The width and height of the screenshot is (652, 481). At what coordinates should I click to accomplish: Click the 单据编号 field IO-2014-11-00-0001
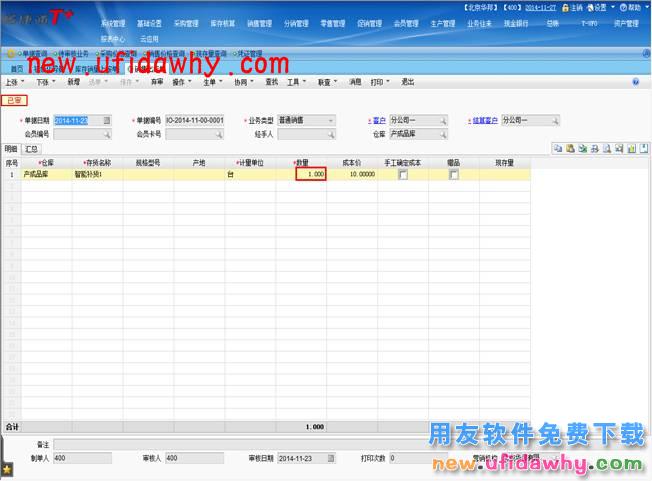tap(195, 121)
